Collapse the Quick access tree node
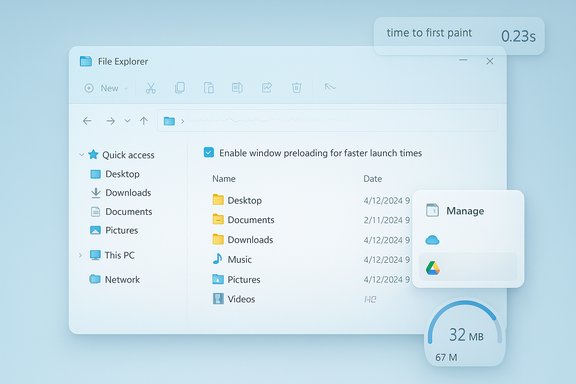 [82, 155]
